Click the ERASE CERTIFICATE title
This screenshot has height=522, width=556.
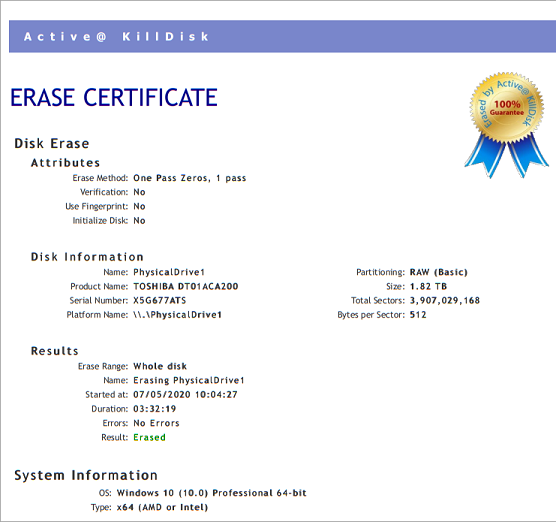coord(114,98)
